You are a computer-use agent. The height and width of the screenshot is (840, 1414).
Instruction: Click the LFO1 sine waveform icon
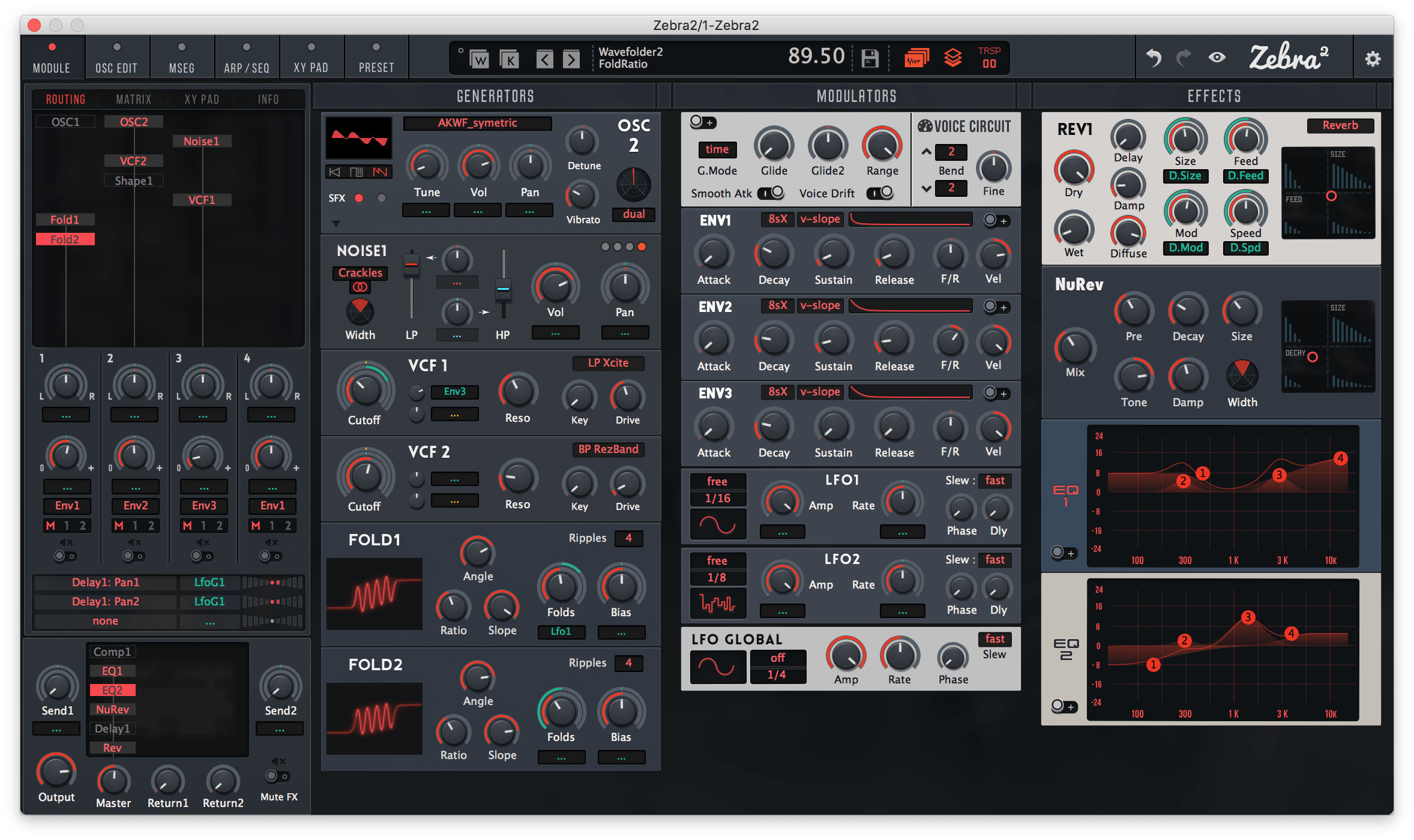(x=718, y=525)
